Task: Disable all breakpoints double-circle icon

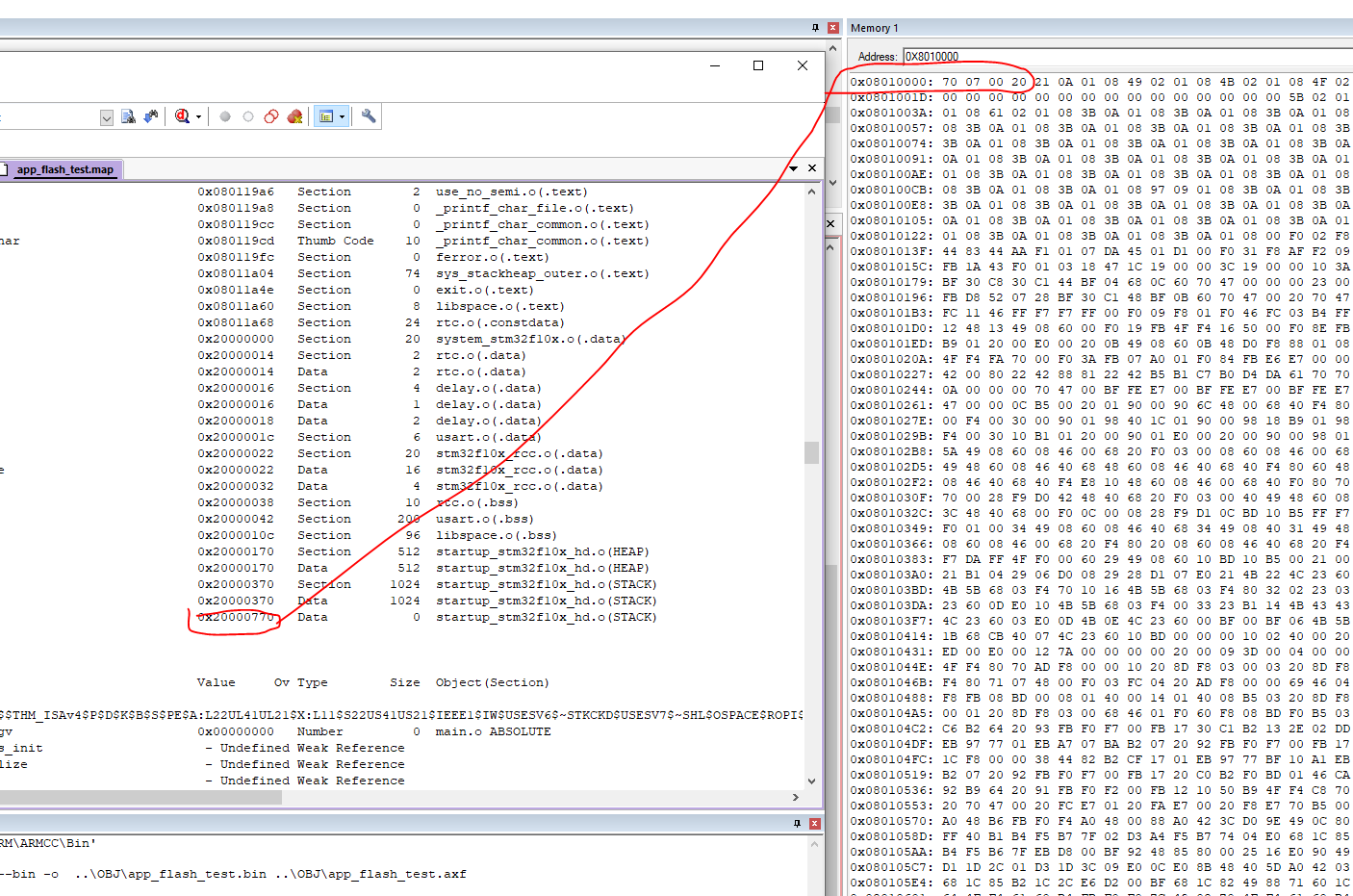Action: [271, 116]
